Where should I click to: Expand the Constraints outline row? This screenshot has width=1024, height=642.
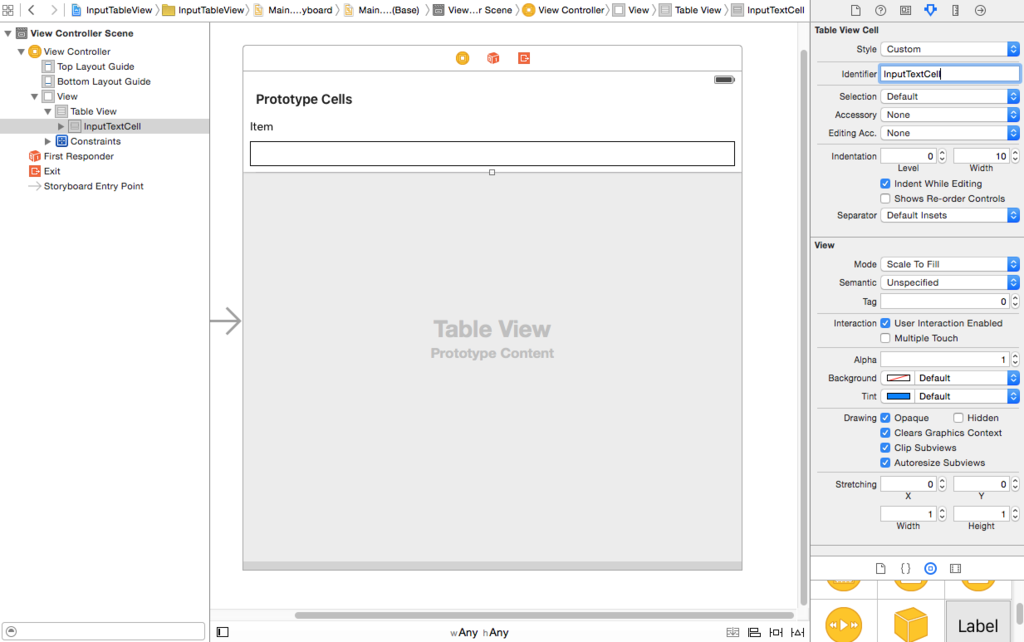(x=48, y=141)
